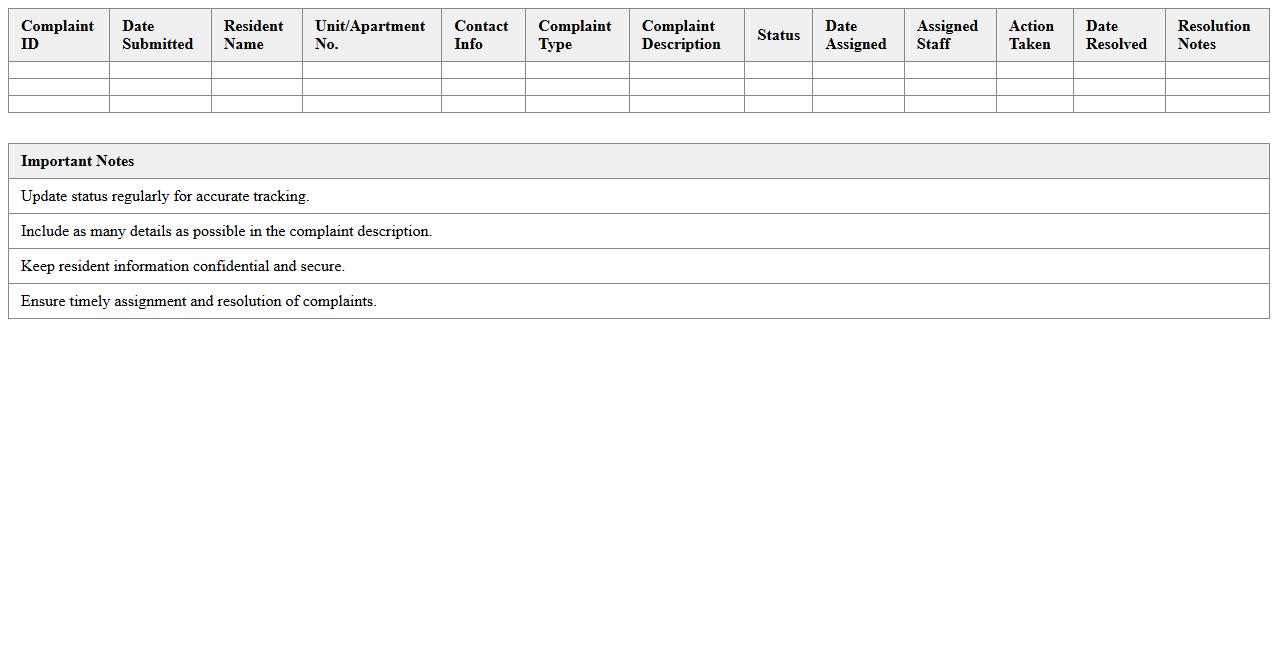Click the Resolution Notes column header
Image resolution: width=1278 pixels, height=650 pixels.
point(1216,35)
